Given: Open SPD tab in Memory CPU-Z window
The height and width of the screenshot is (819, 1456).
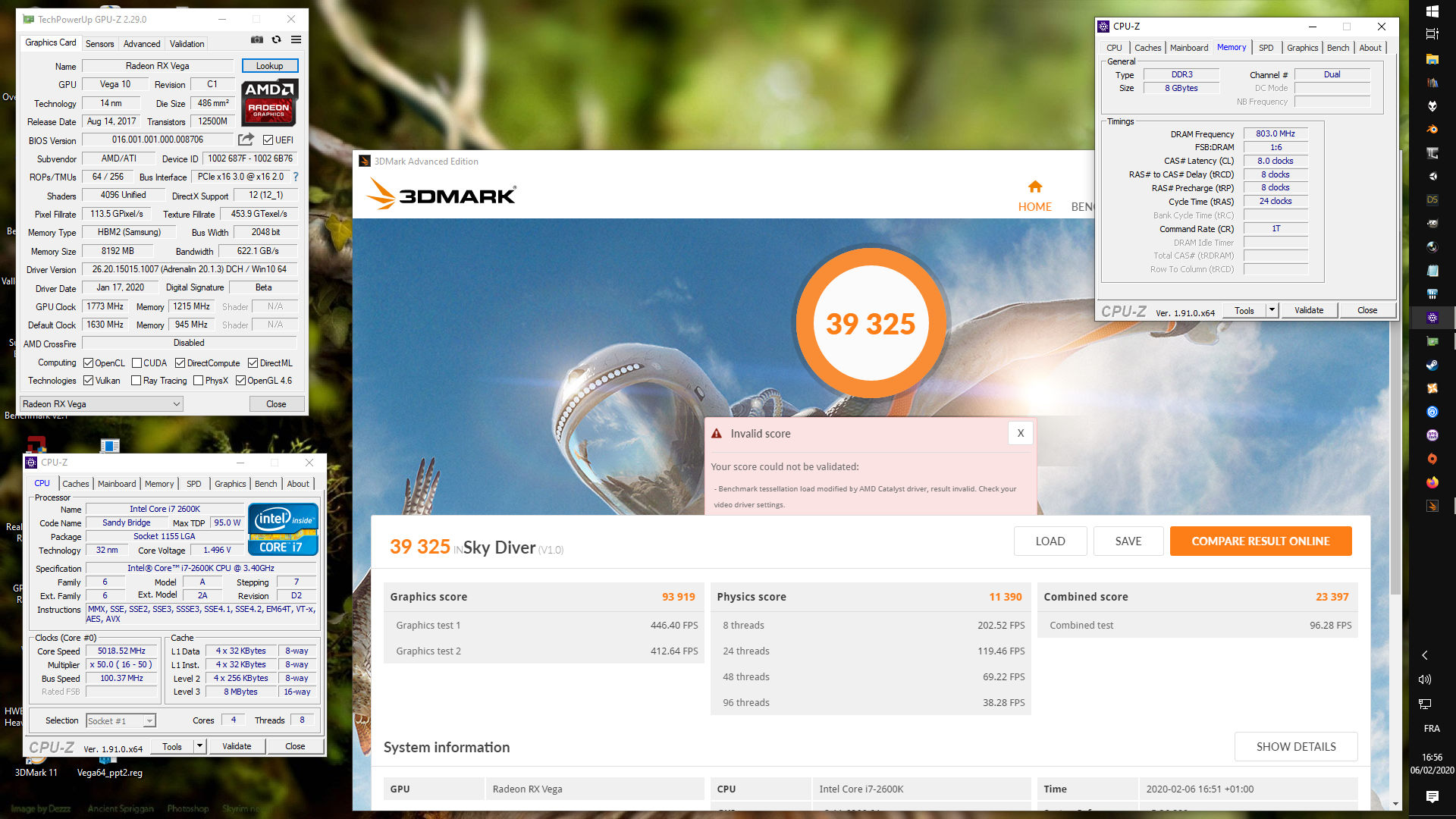Looking at the screenshot, I should pyautogui.click(x=1266, y=48).
